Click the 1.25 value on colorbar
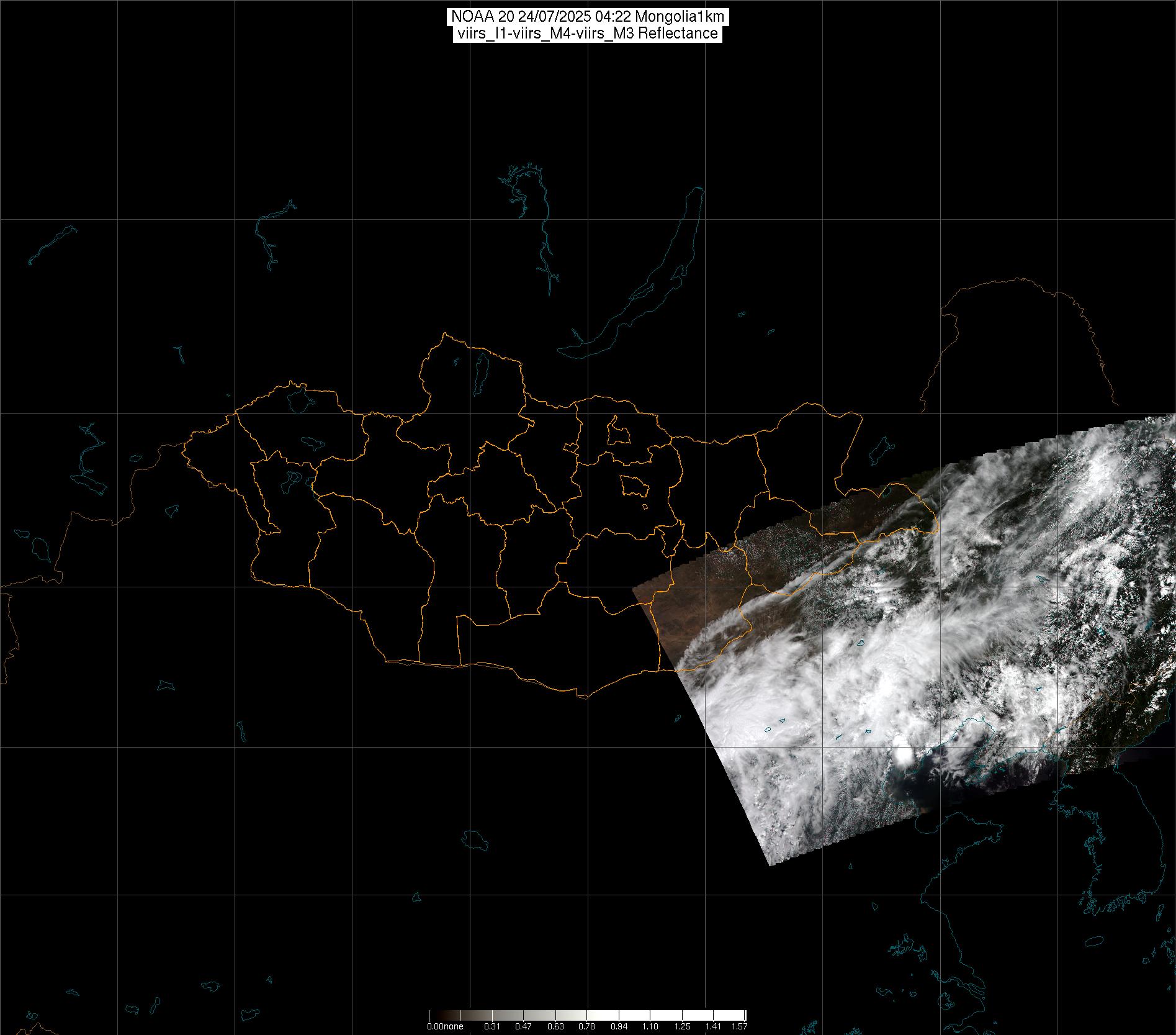This screenshot has width=1176, height=1035. [x=682, y=1026]
